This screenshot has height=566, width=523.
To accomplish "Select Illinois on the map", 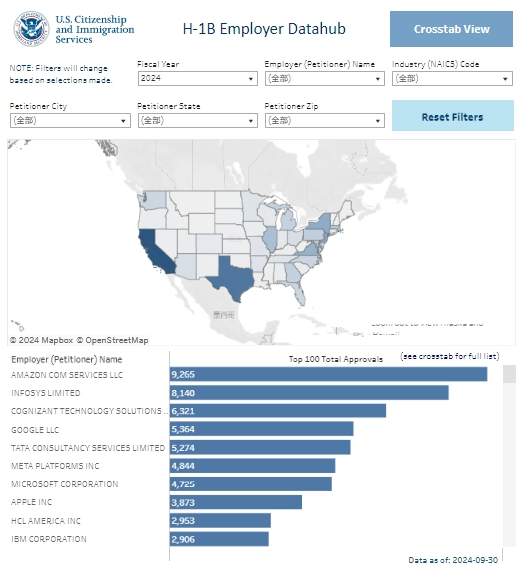I will [270, 239].
